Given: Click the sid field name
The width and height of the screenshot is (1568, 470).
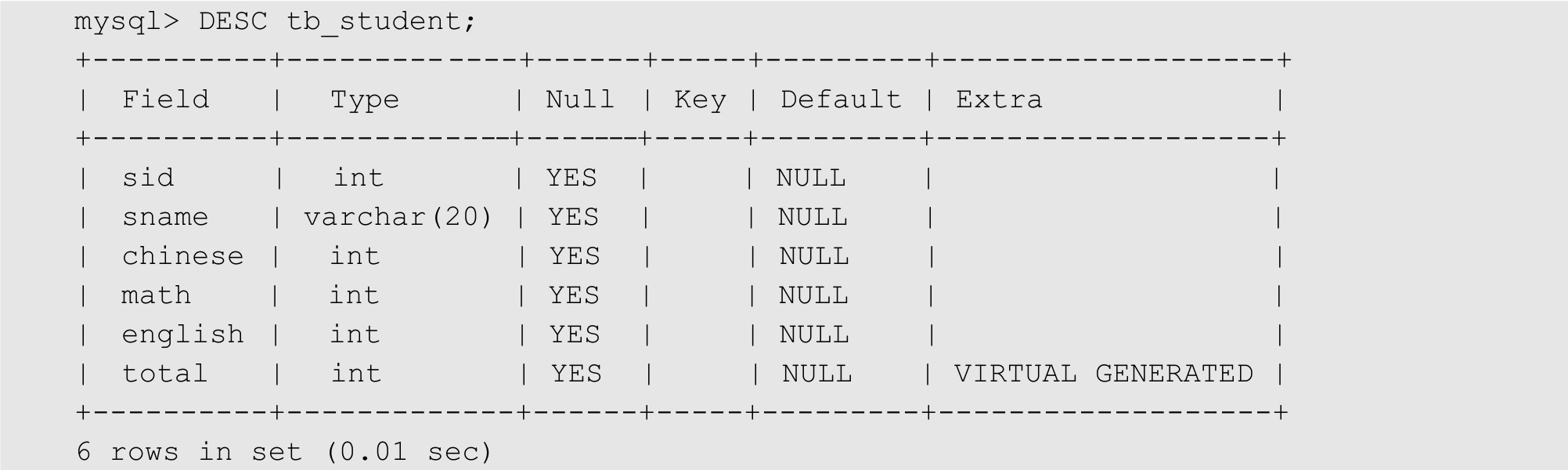Looking at the screenshot, I should pos(148,179).
